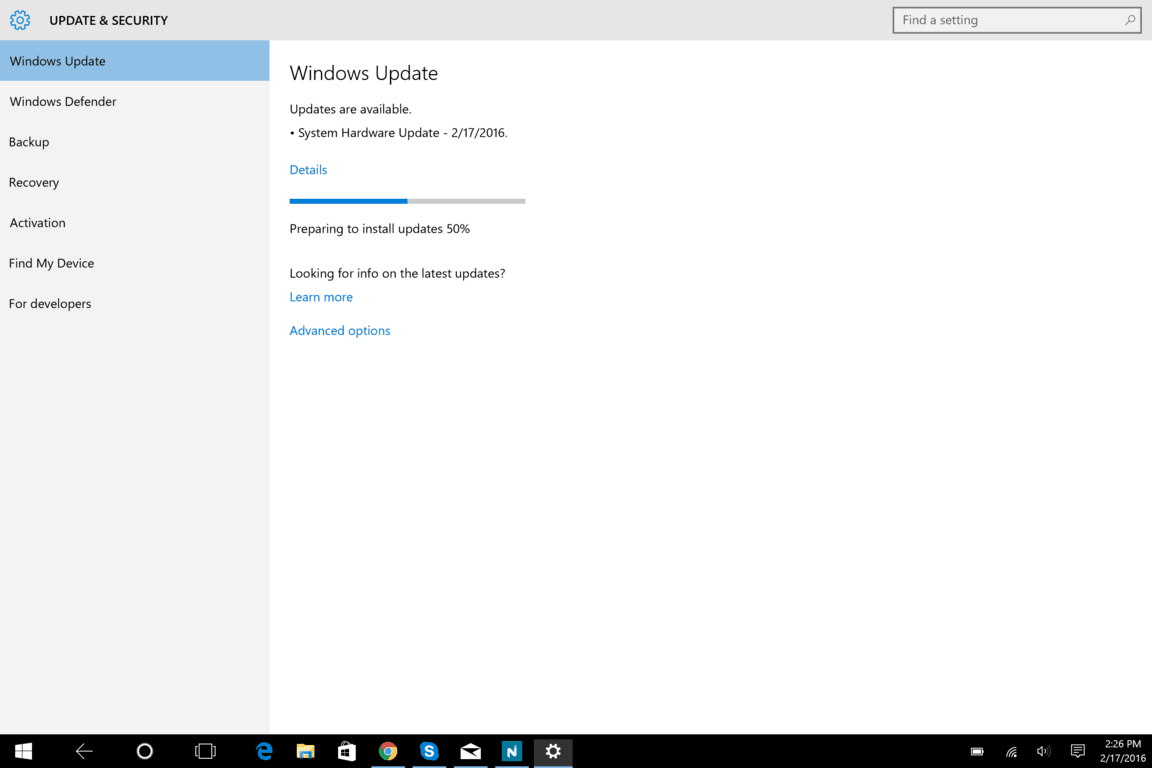The height and width of the screenshot is (768, 1152).
Task: Open Microsoft Edge from the taskbar
Action: click(264, 751)
